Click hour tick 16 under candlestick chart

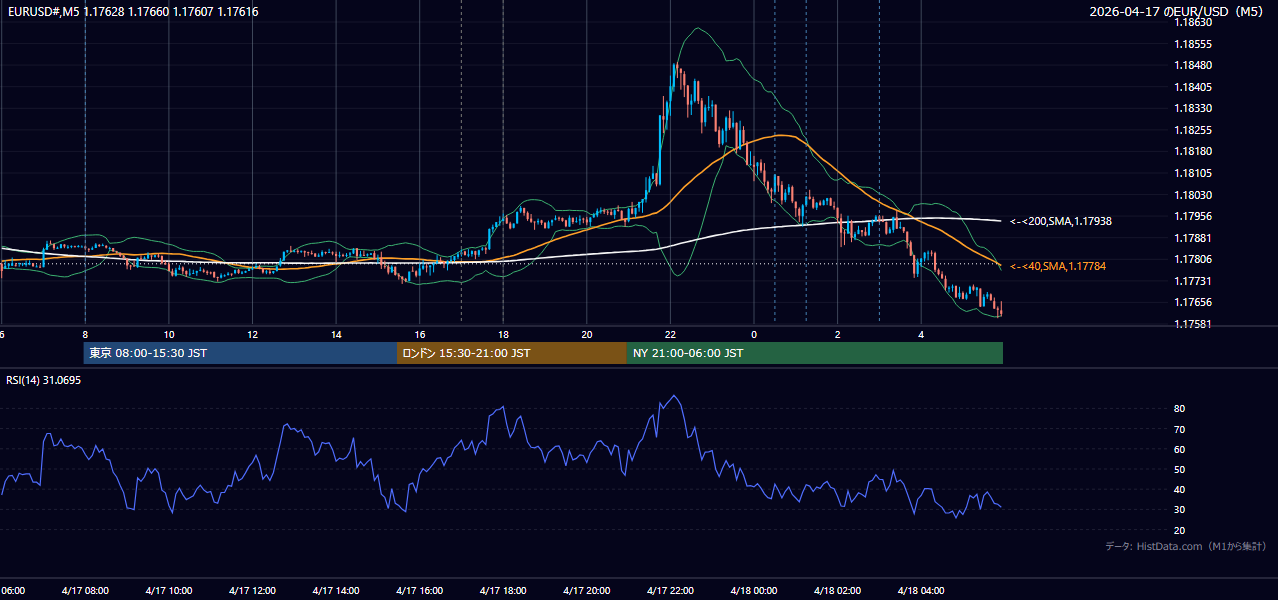point(419,335)
